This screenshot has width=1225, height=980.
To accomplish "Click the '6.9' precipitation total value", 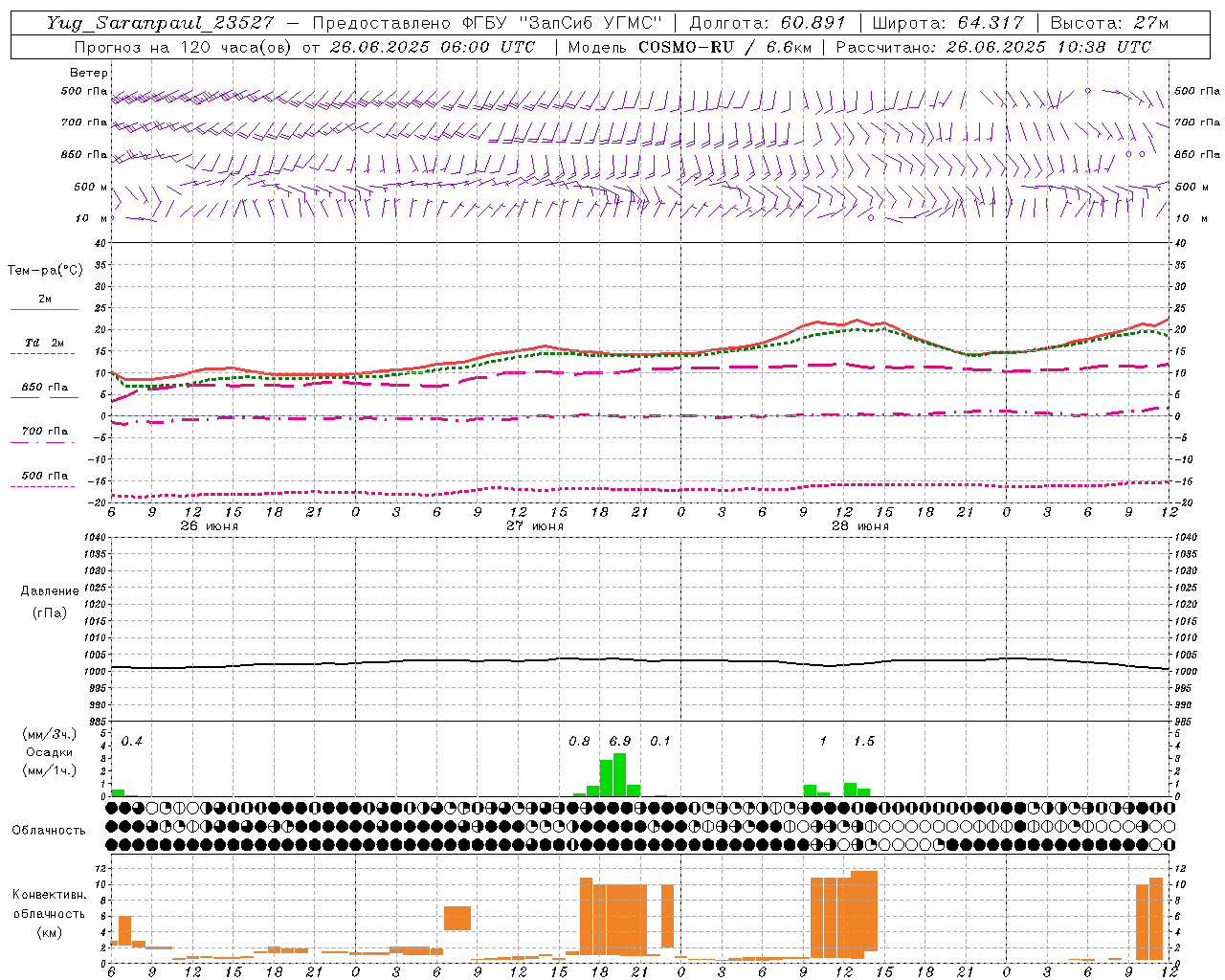I will click(620, 742).
